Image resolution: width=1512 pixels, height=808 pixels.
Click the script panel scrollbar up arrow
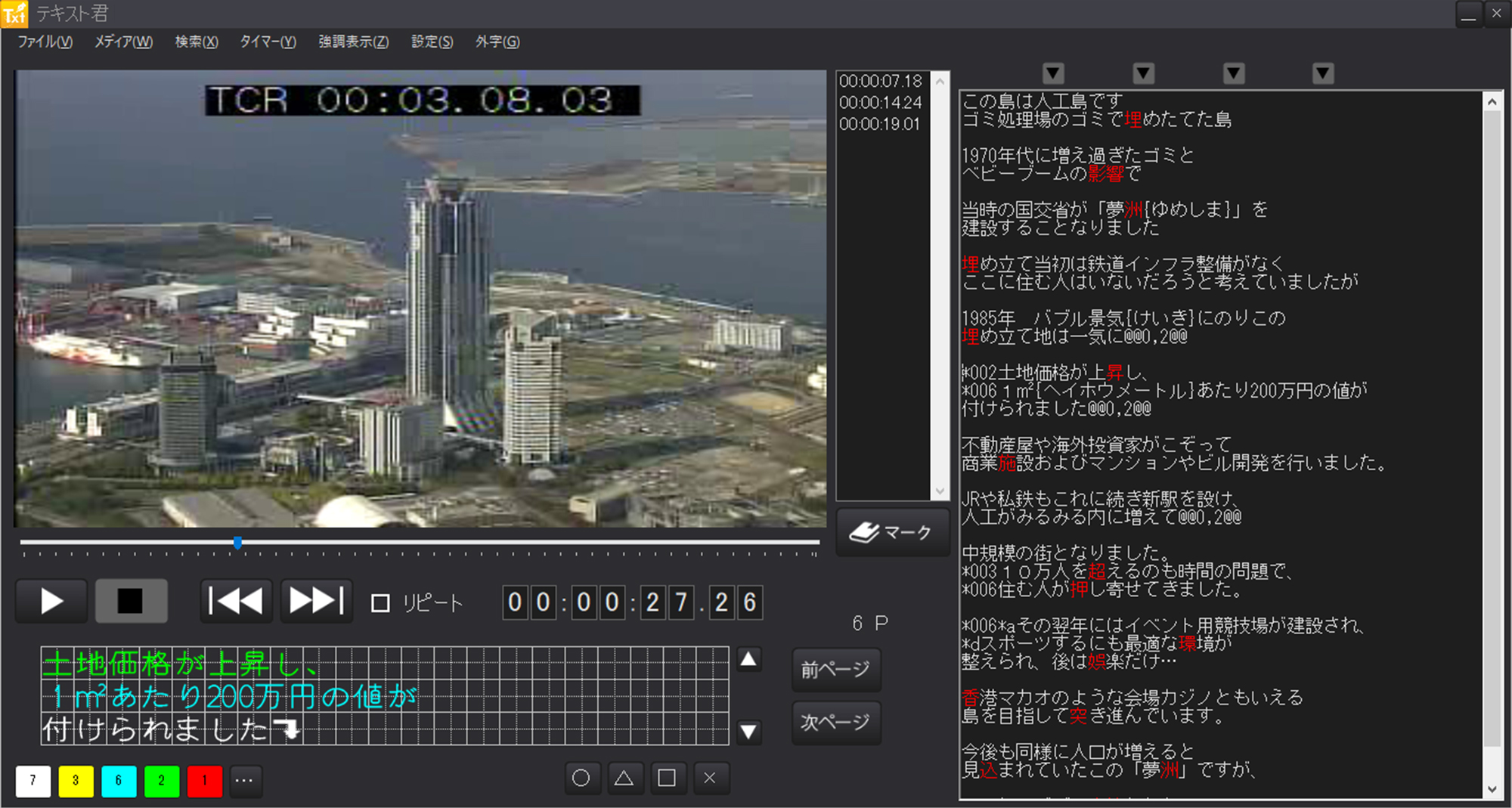pos(1492,102)
